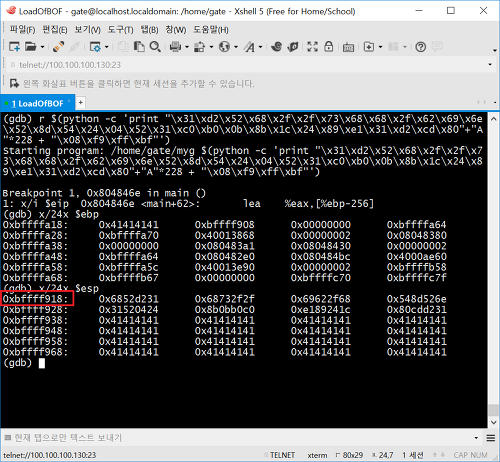Expand the New tab dropdown arrow
This screenshot has width=500, height=462.
tap(380, 47)
